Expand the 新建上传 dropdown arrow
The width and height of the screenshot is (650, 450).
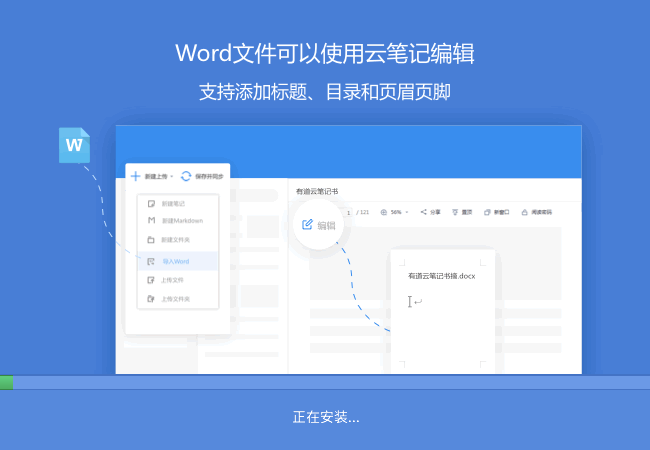(172, 177)
